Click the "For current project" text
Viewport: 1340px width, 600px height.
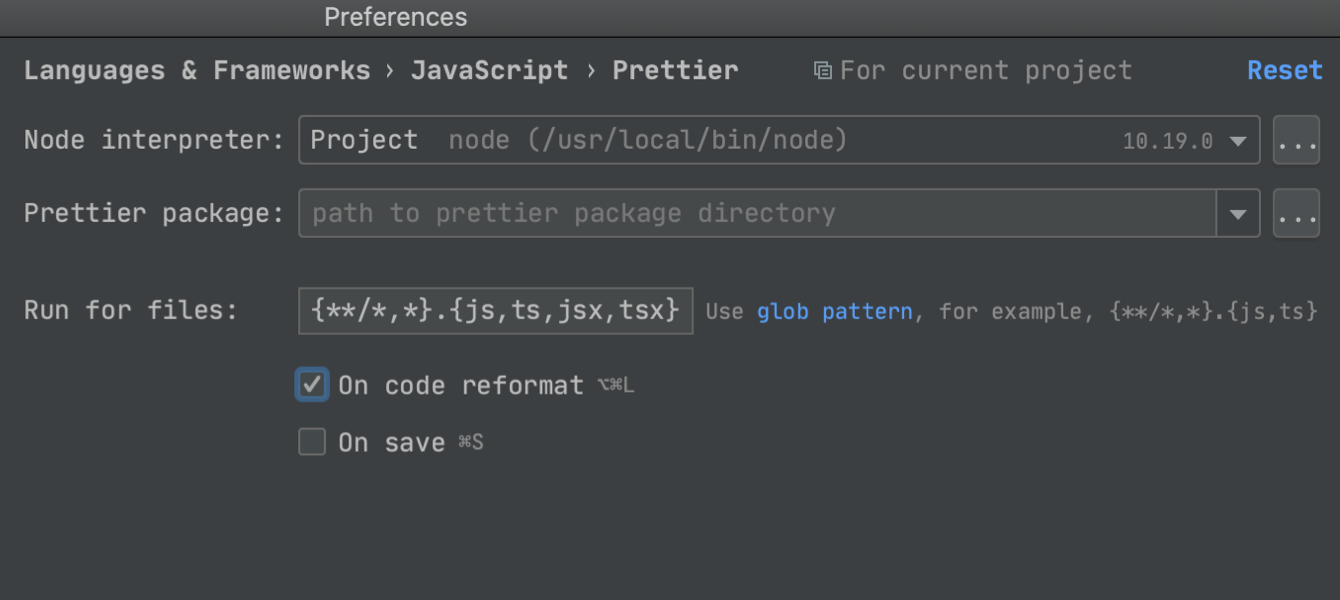pyautogui.click(x=986, y=71)
